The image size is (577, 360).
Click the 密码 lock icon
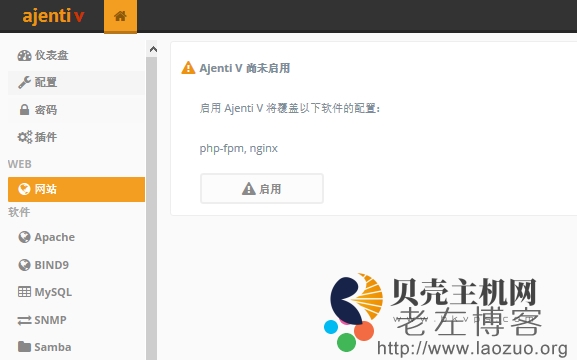(24, 110)
